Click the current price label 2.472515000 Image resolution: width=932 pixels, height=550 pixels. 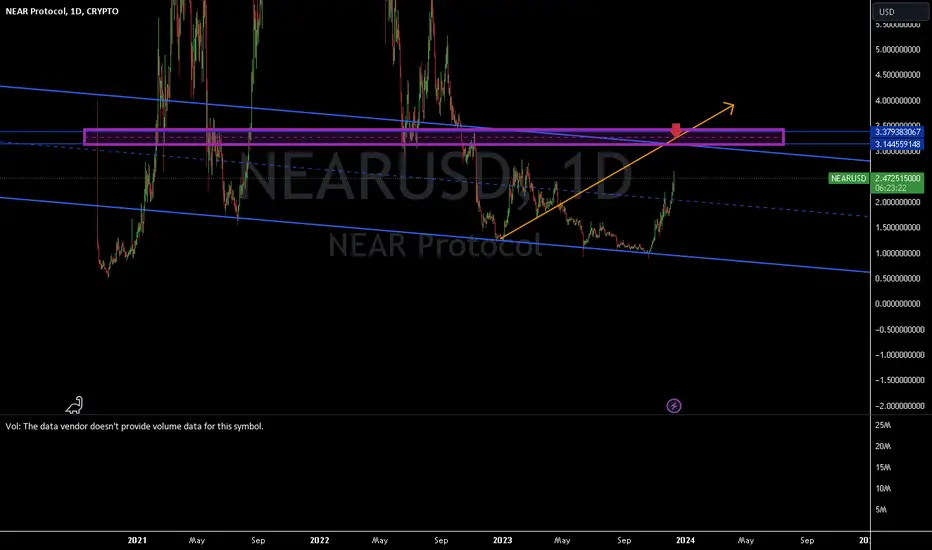(x=898, y=178)
